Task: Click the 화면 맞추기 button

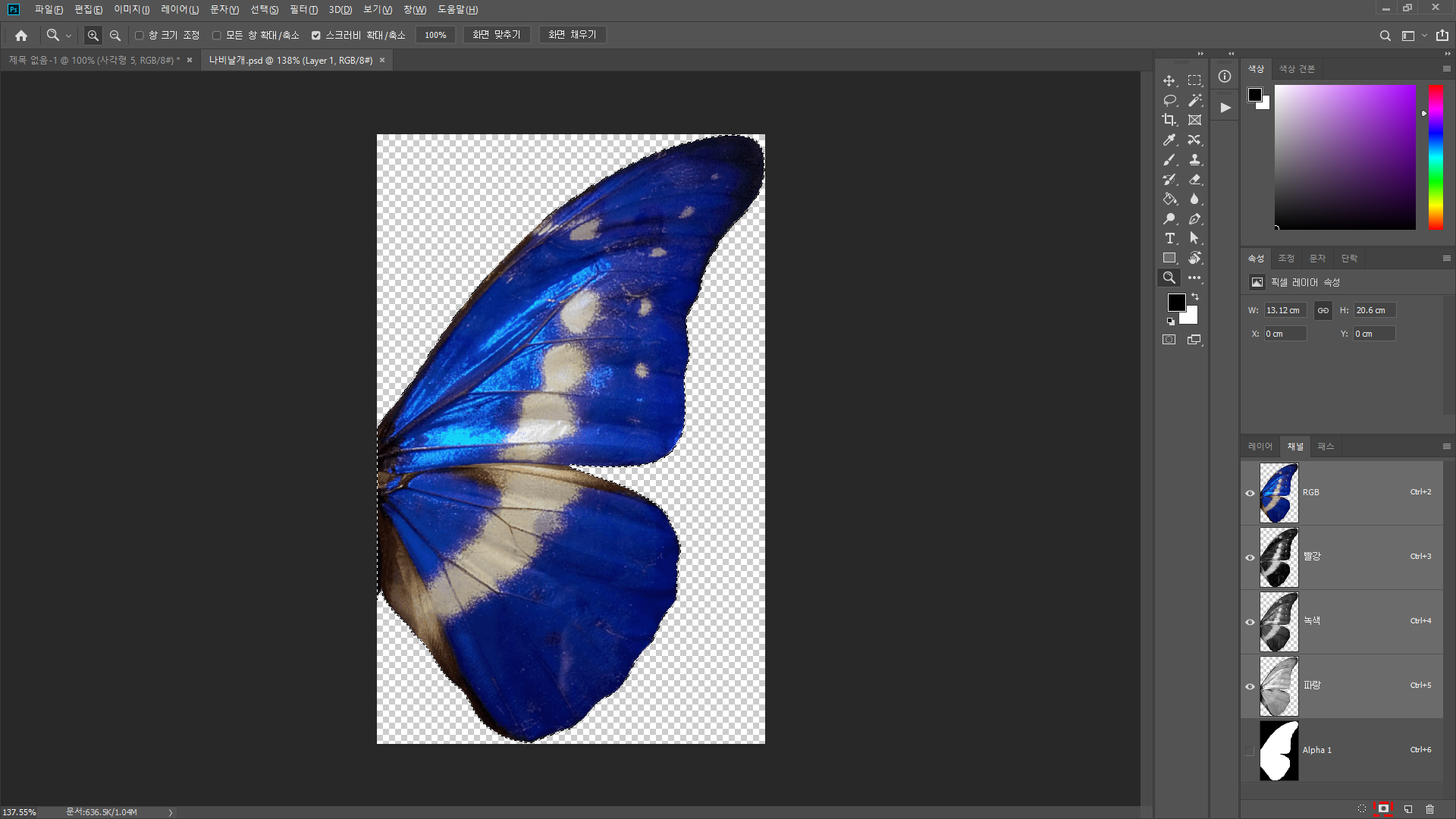Action: 496,35
